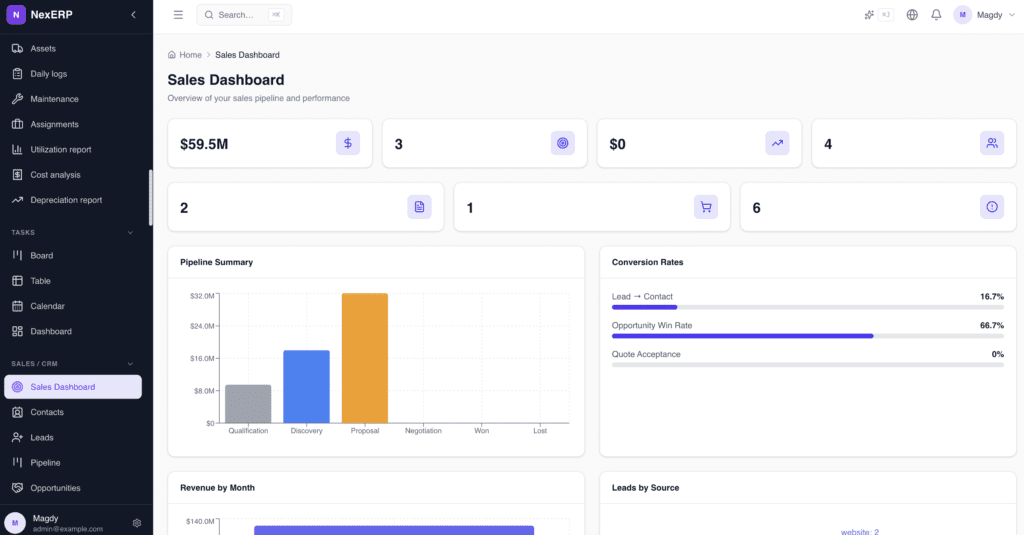Go to Utilization report in the sidebar
The width and height of the screenshot is (1024, 535).
click(61, 150)
